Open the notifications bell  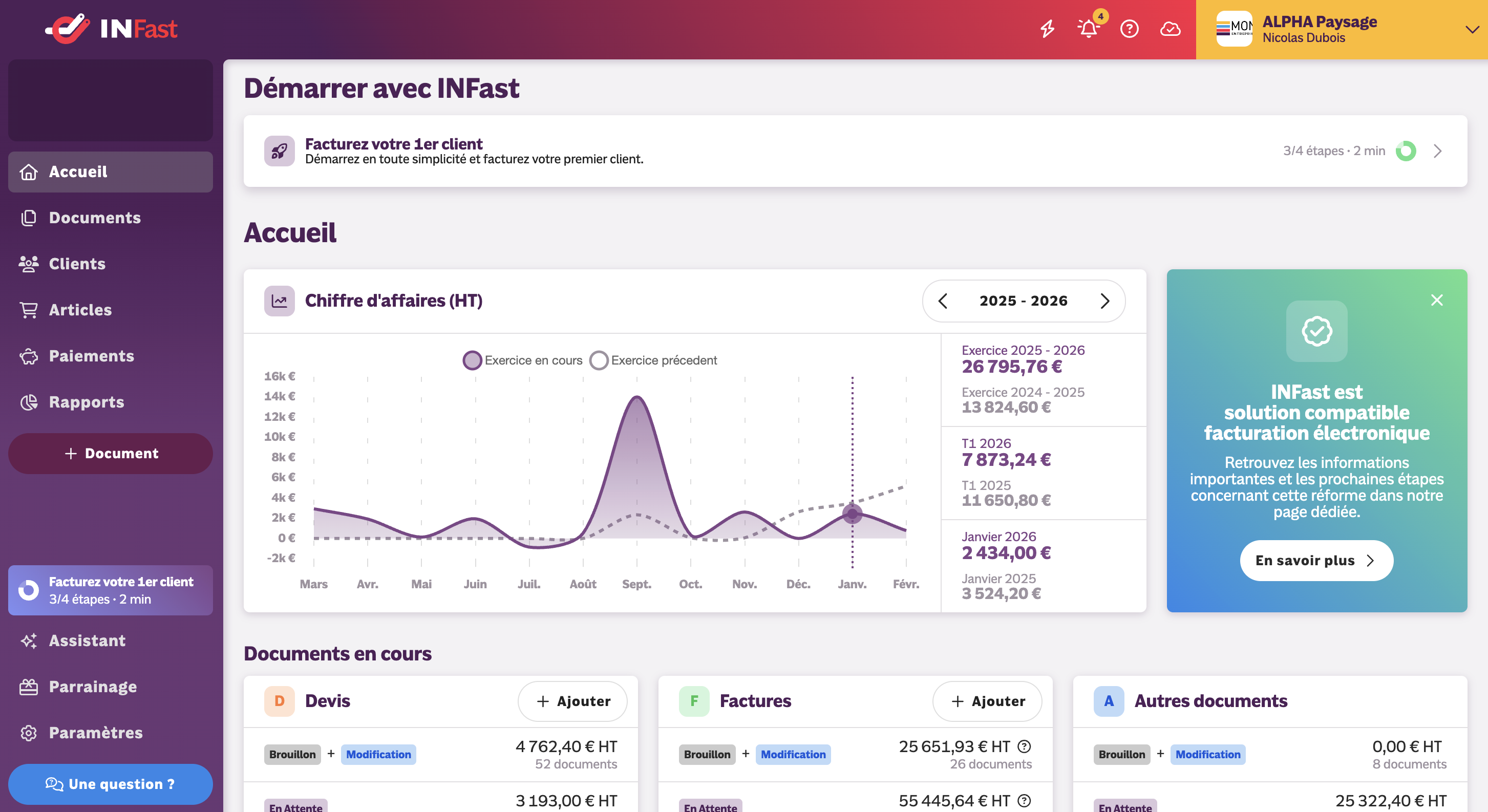1088,28
